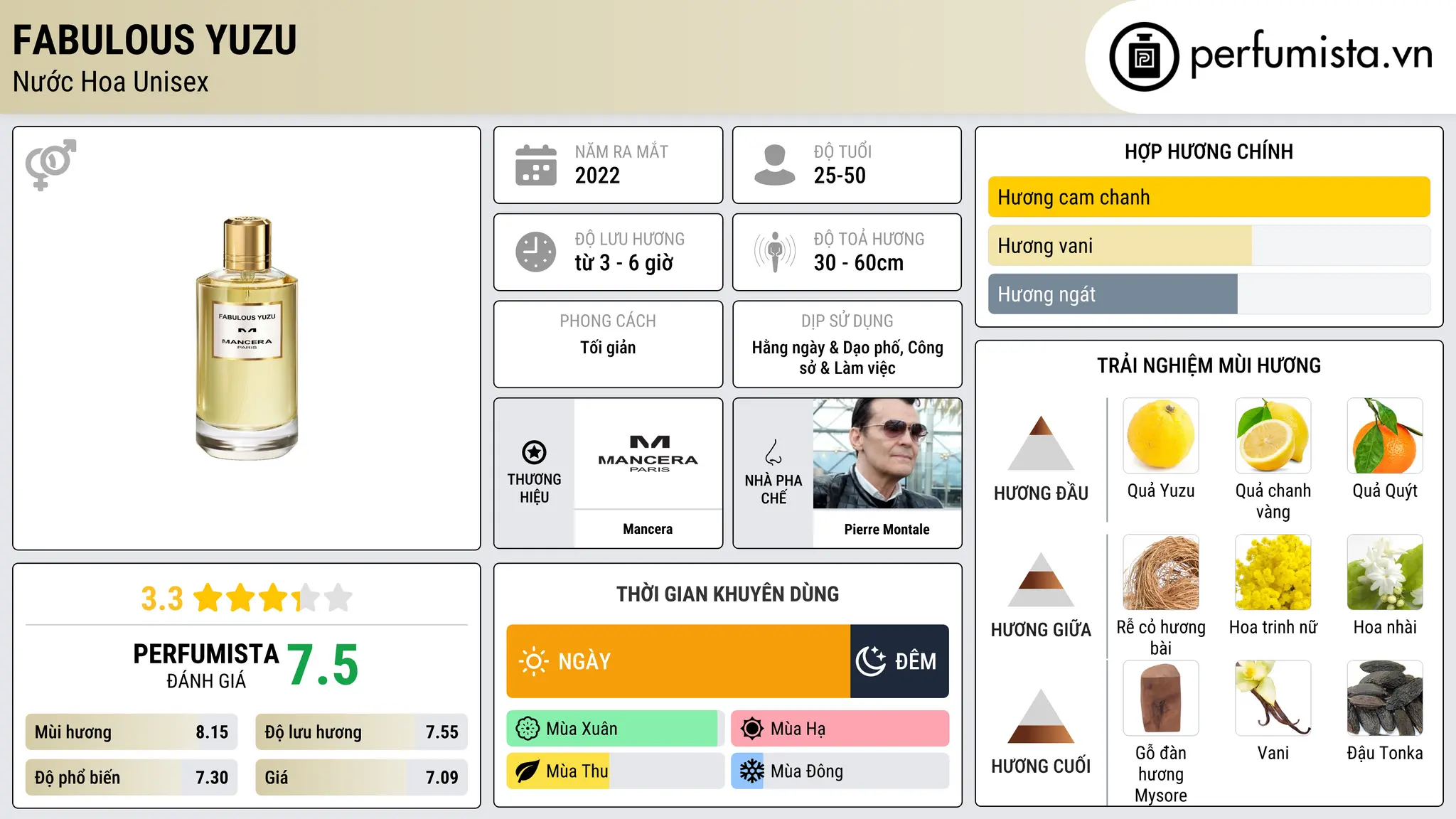1456x819 pixels.
Task: Click the longevity value từ 3 - 6 giờ
Action: 623,263
